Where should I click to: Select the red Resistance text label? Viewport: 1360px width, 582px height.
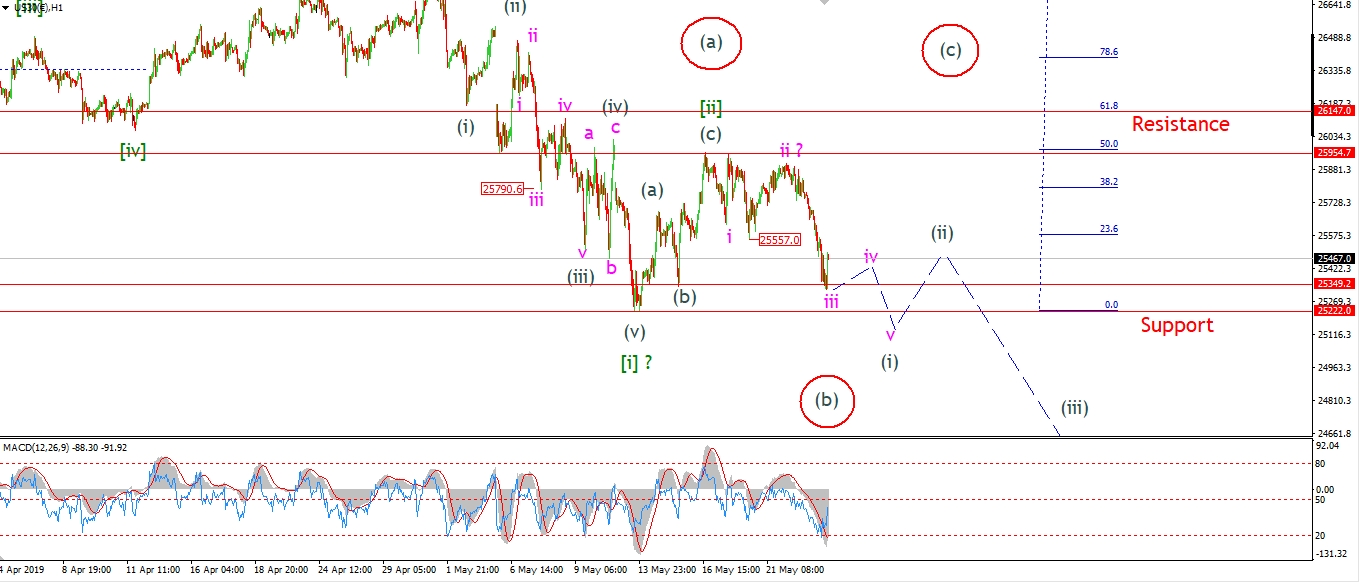(1181, 124)
